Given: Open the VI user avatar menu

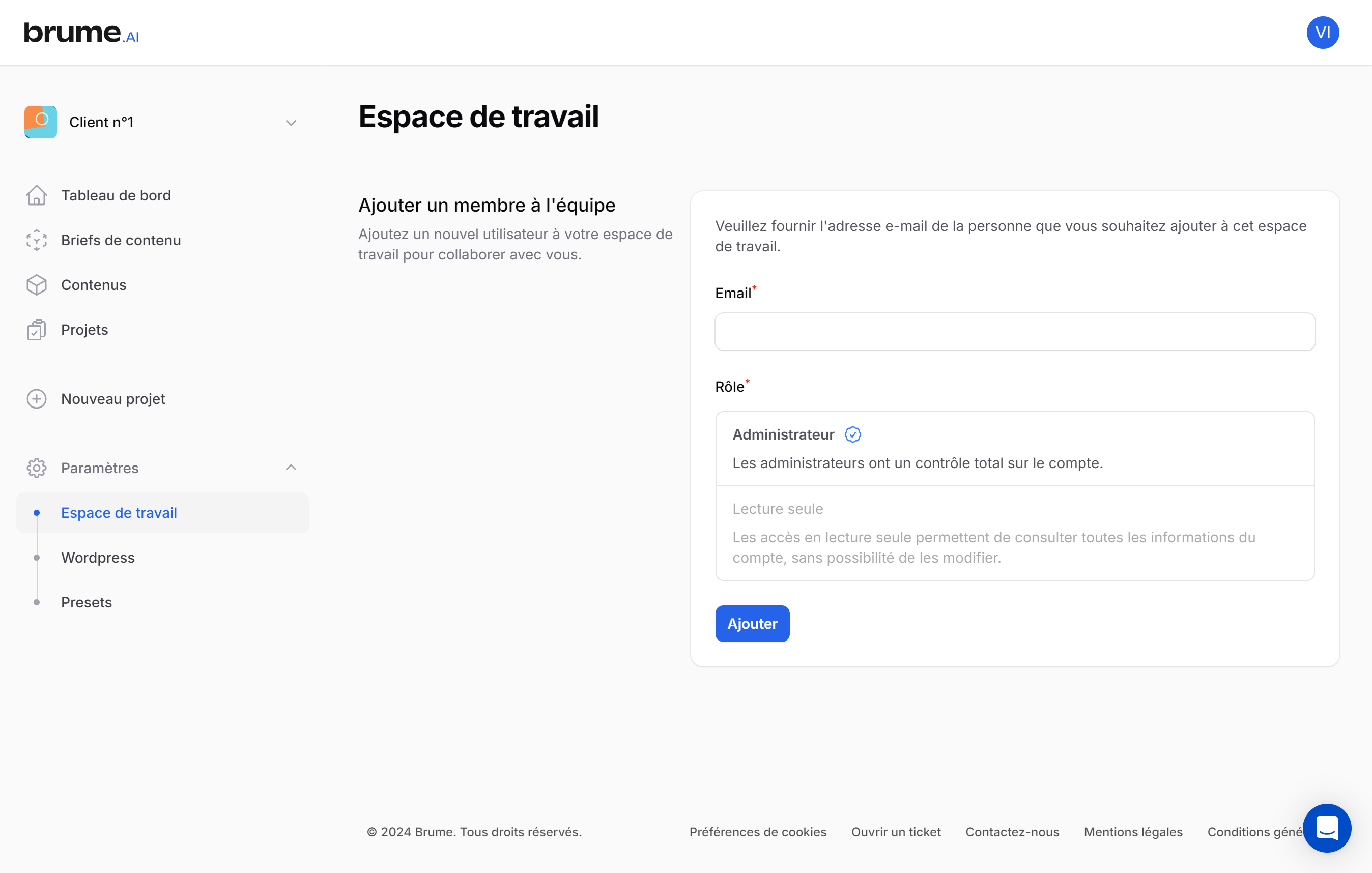Looking at the screenshot, I should (1323, 33).
